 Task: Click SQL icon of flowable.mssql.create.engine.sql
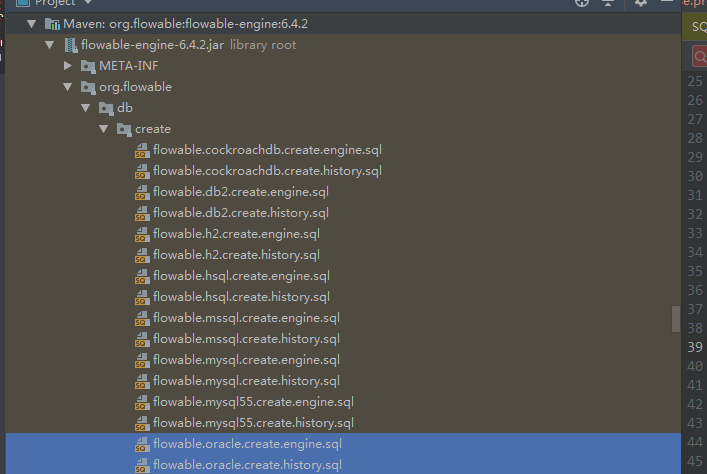pyautogui.click(x=142, y=318)
